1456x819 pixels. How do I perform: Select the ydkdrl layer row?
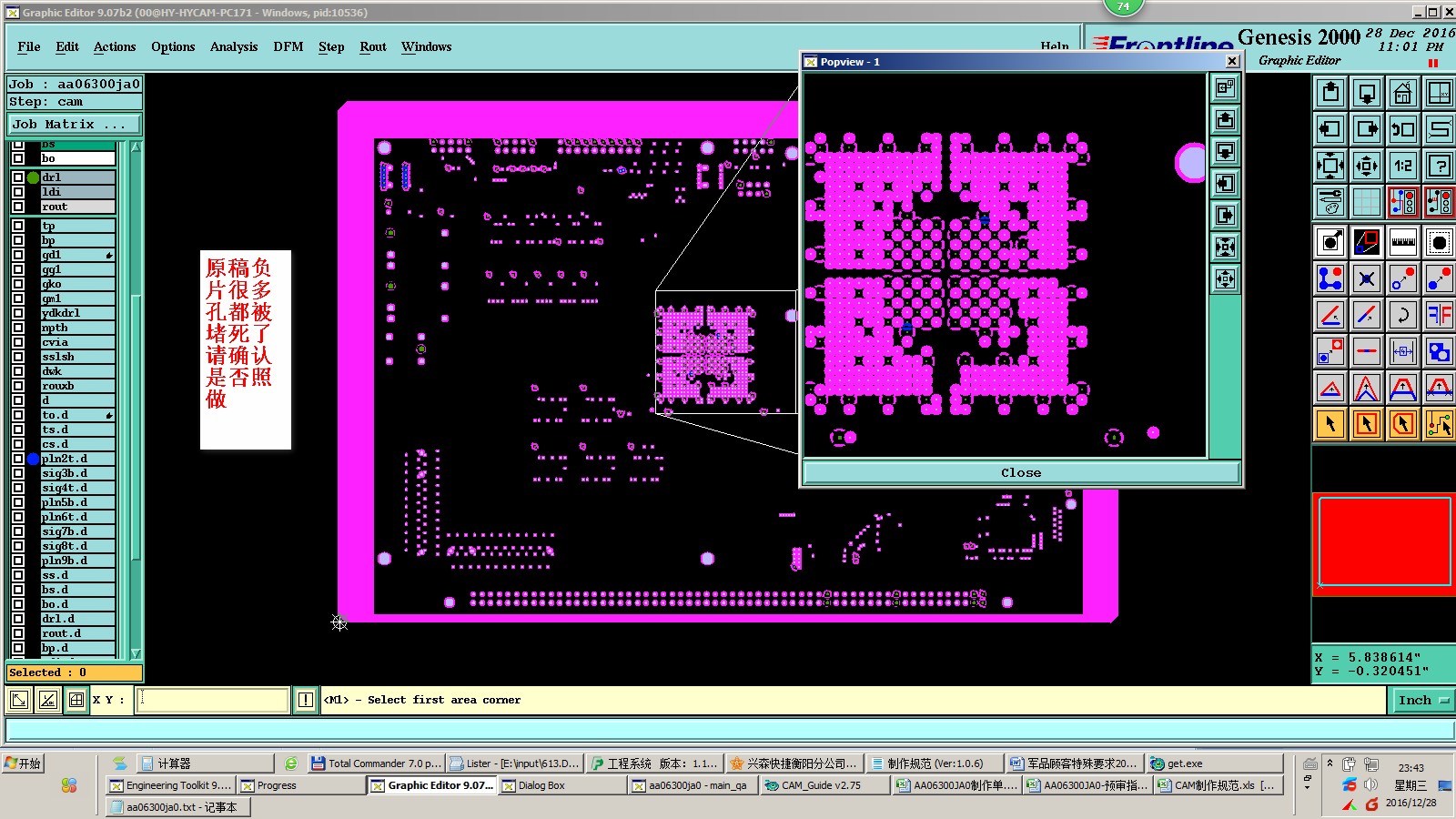pyautogui.click(x=77, y=313)
